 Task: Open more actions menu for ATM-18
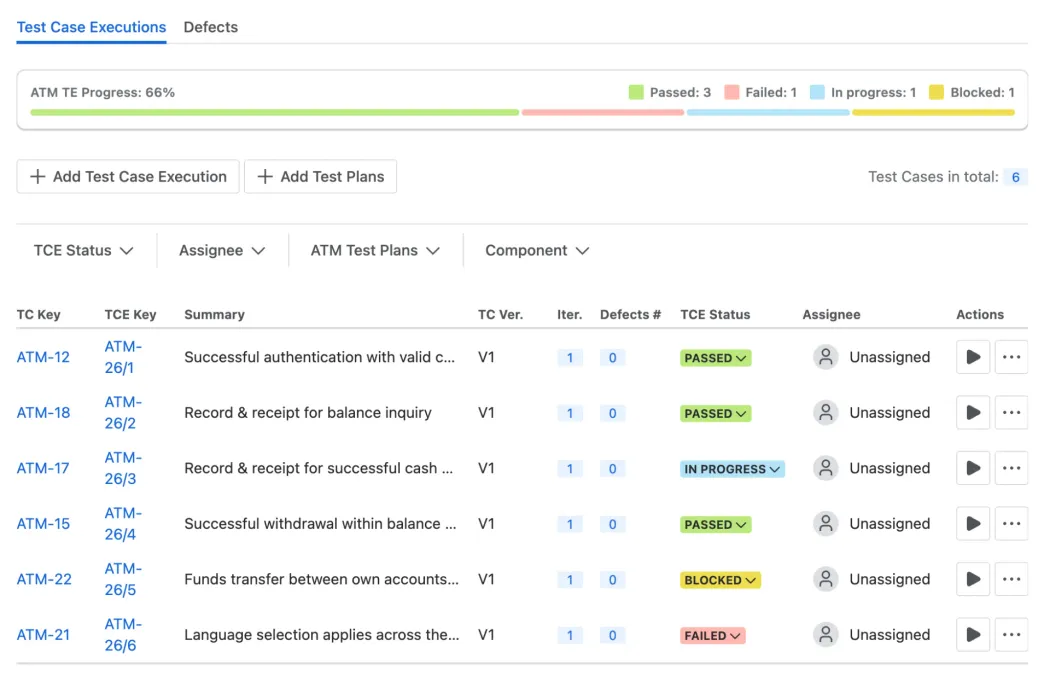click(1011, 413)
